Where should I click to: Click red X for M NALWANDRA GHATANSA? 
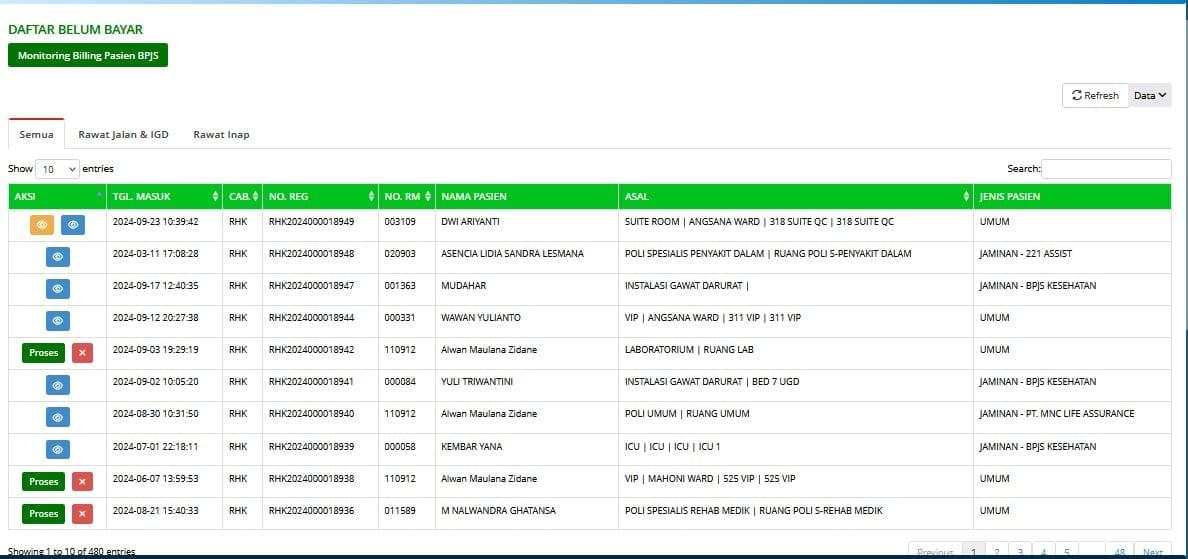83,513
